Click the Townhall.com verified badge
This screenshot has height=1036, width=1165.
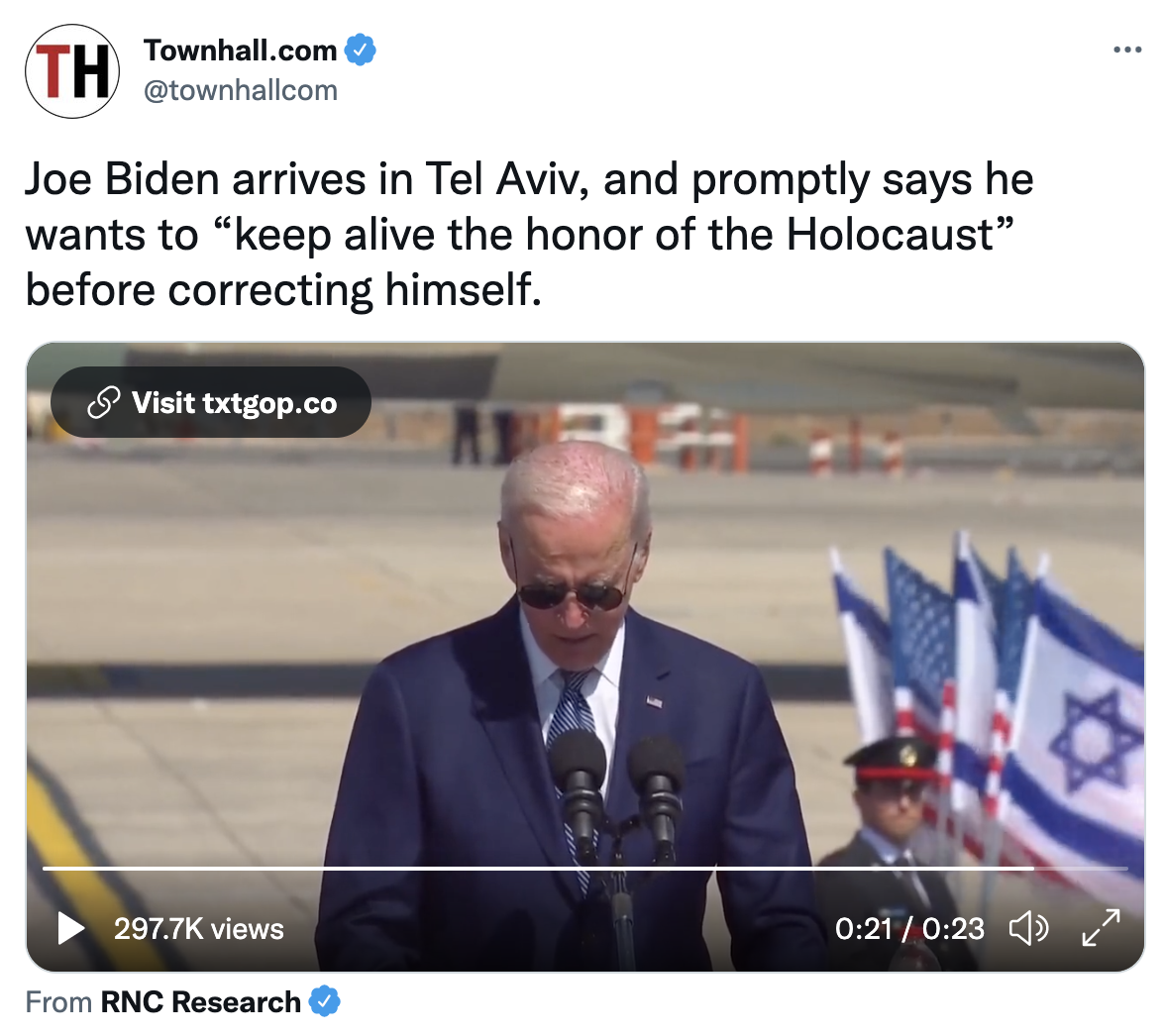(361, 51)
